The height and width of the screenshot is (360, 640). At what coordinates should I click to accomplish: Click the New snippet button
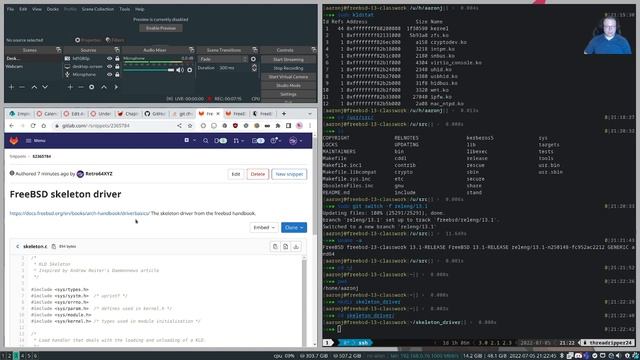289,174
